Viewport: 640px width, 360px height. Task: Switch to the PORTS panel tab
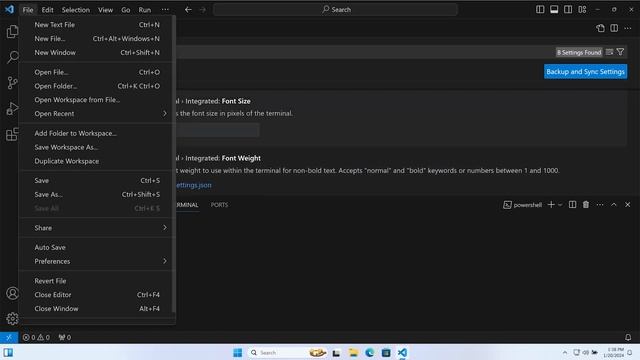pos(219,205)
